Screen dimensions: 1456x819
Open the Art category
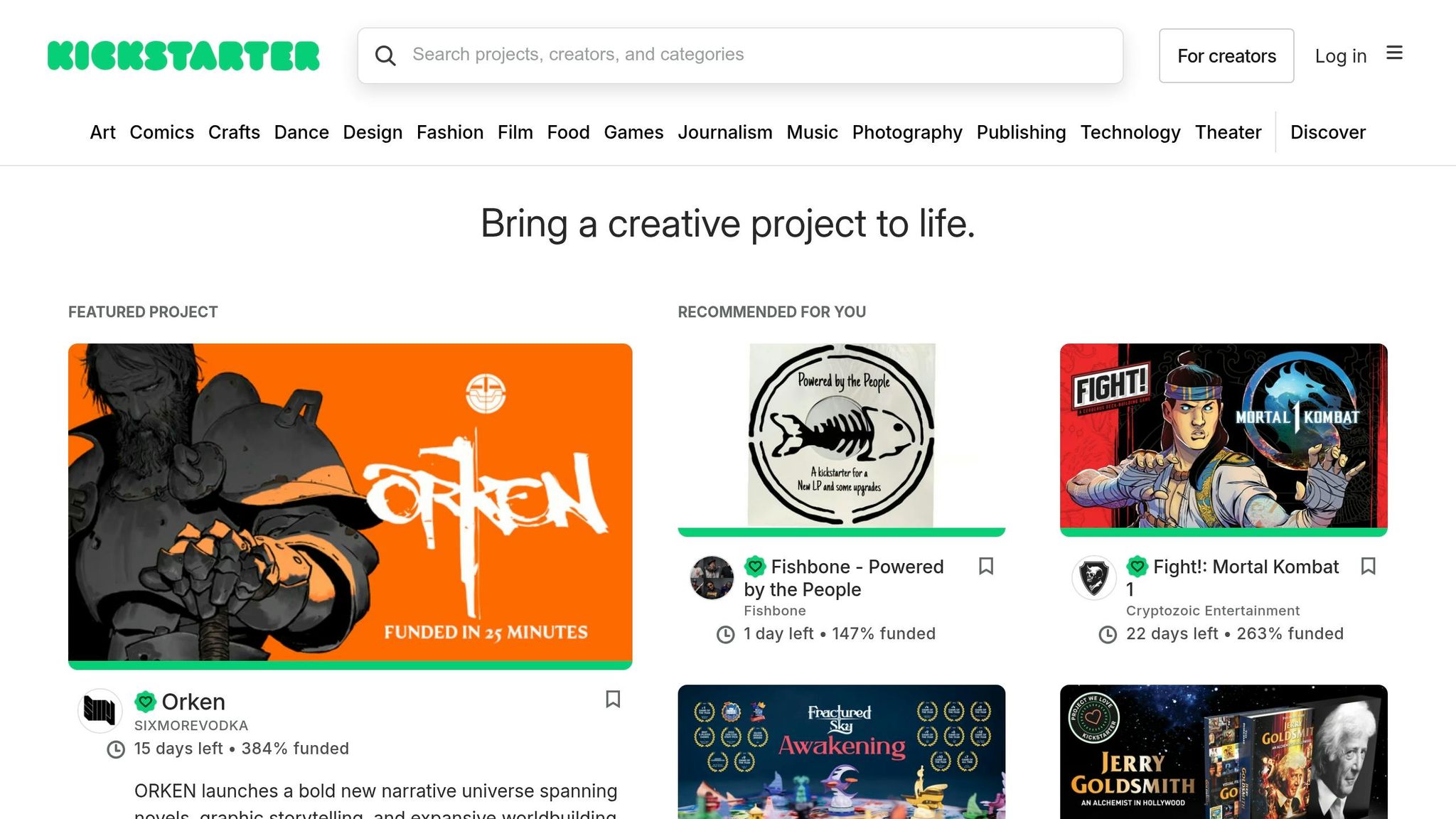pyautogui.click(x=102, y=132)
